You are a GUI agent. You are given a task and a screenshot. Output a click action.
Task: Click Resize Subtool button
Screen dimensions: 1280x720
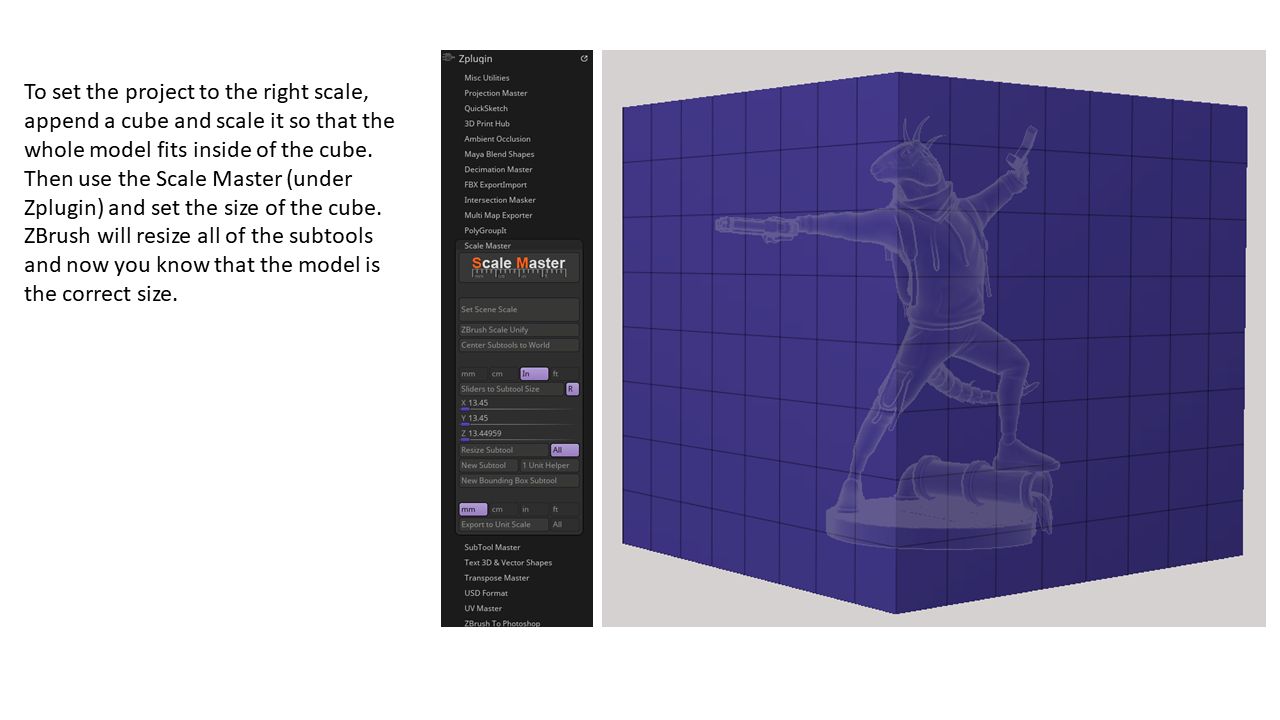click(x=503, y=450)
